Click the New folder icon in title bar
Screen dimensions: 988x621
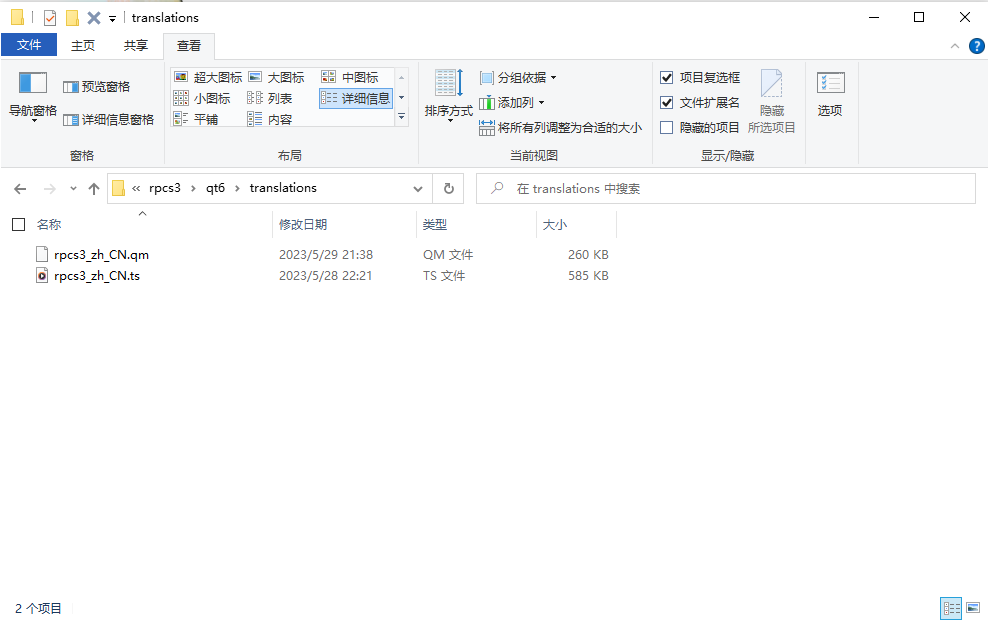(x=72, y=18)
